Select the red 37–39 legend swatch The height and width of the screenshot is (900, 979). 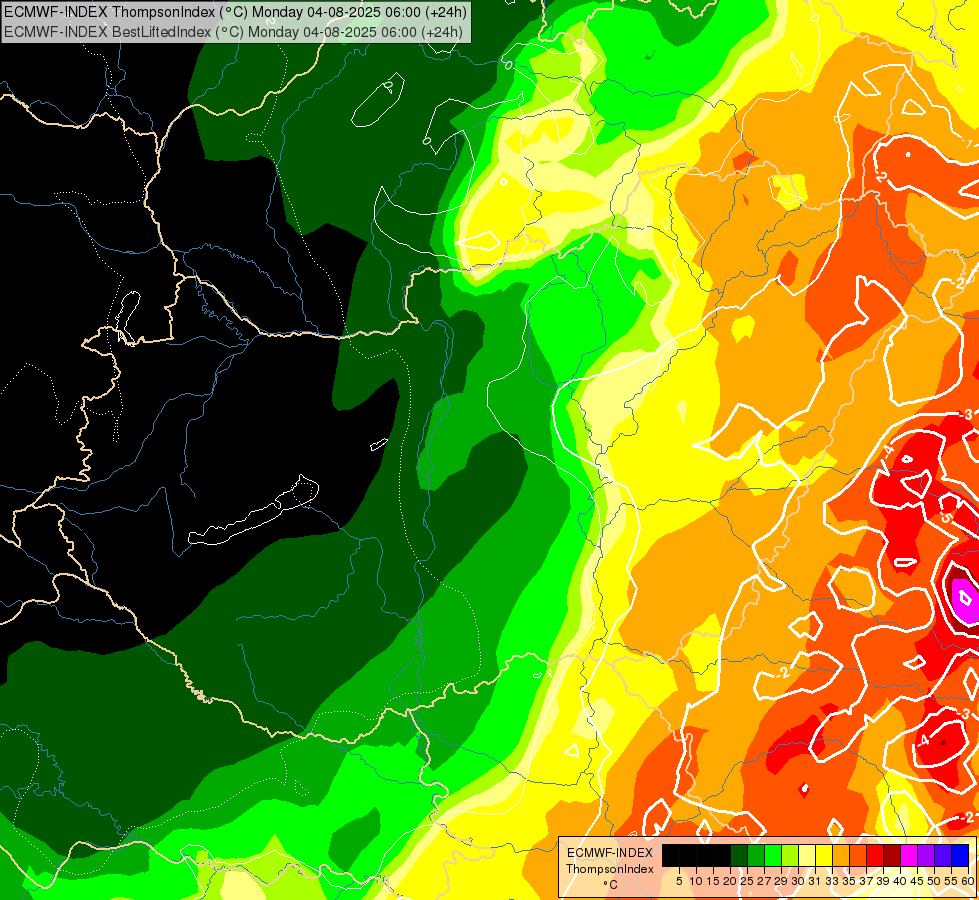[875, 855]
